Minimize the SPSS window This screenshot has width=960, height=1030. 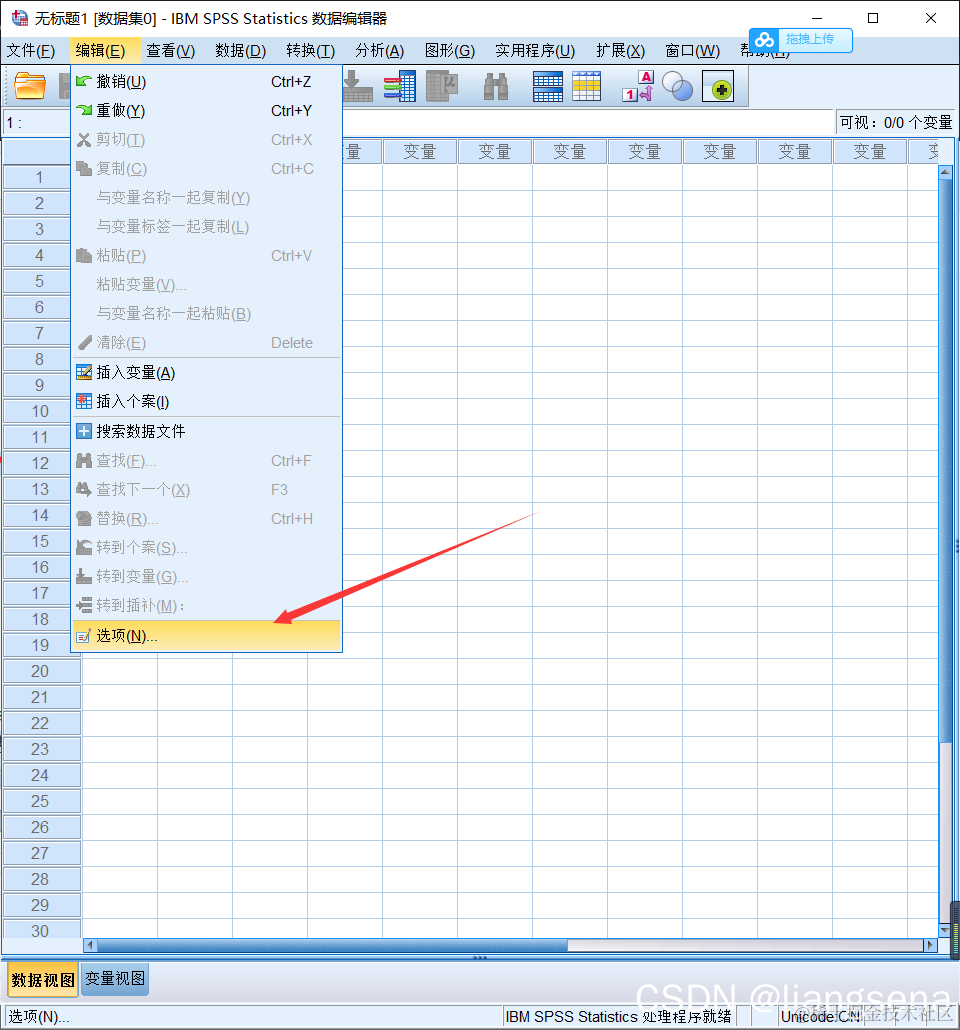(817, 18)
